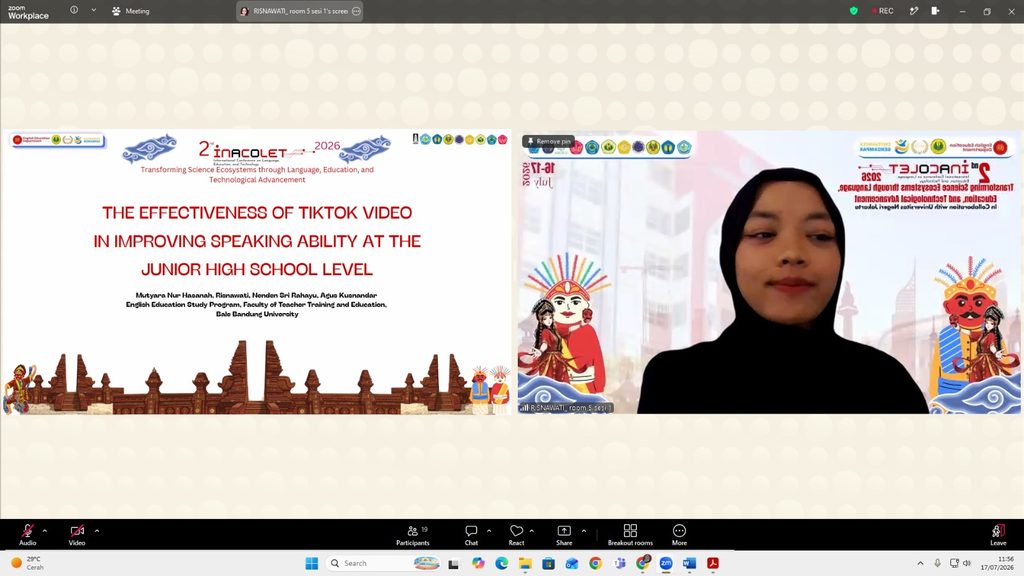Expand chat options chevron beside Chat
The width and height of the screenshot is (1024, 576).
click(489, 531)
